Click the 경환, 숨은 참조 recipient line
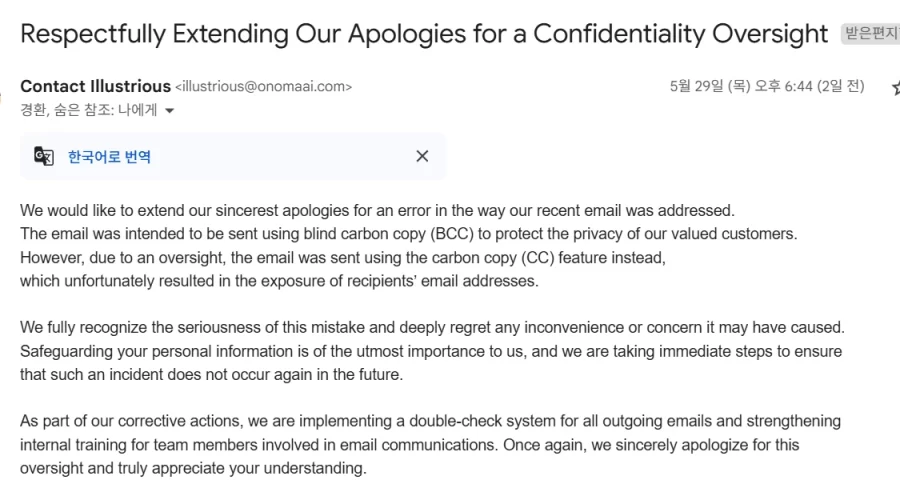Image resolution: width=900 pixels, height=500 pixels. (x=88, y=110)
